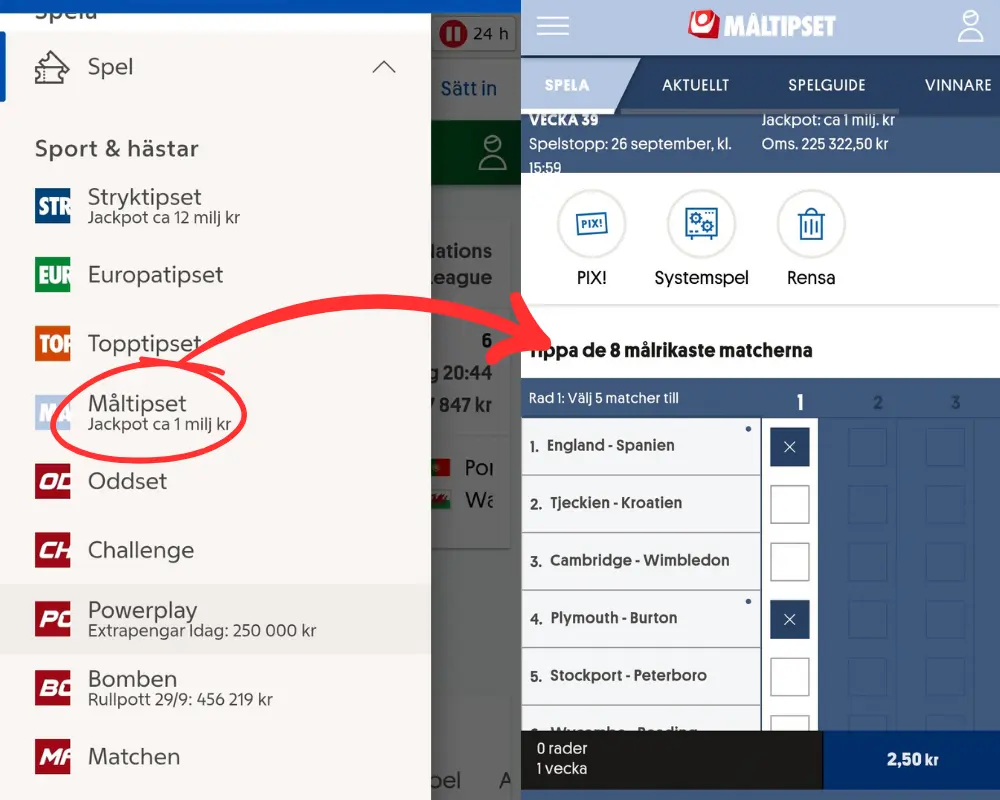The height and width of the screenshot is (800, 1000).
Task: Open Powerplay Extrapengar entry
Action: click(216, 619)
